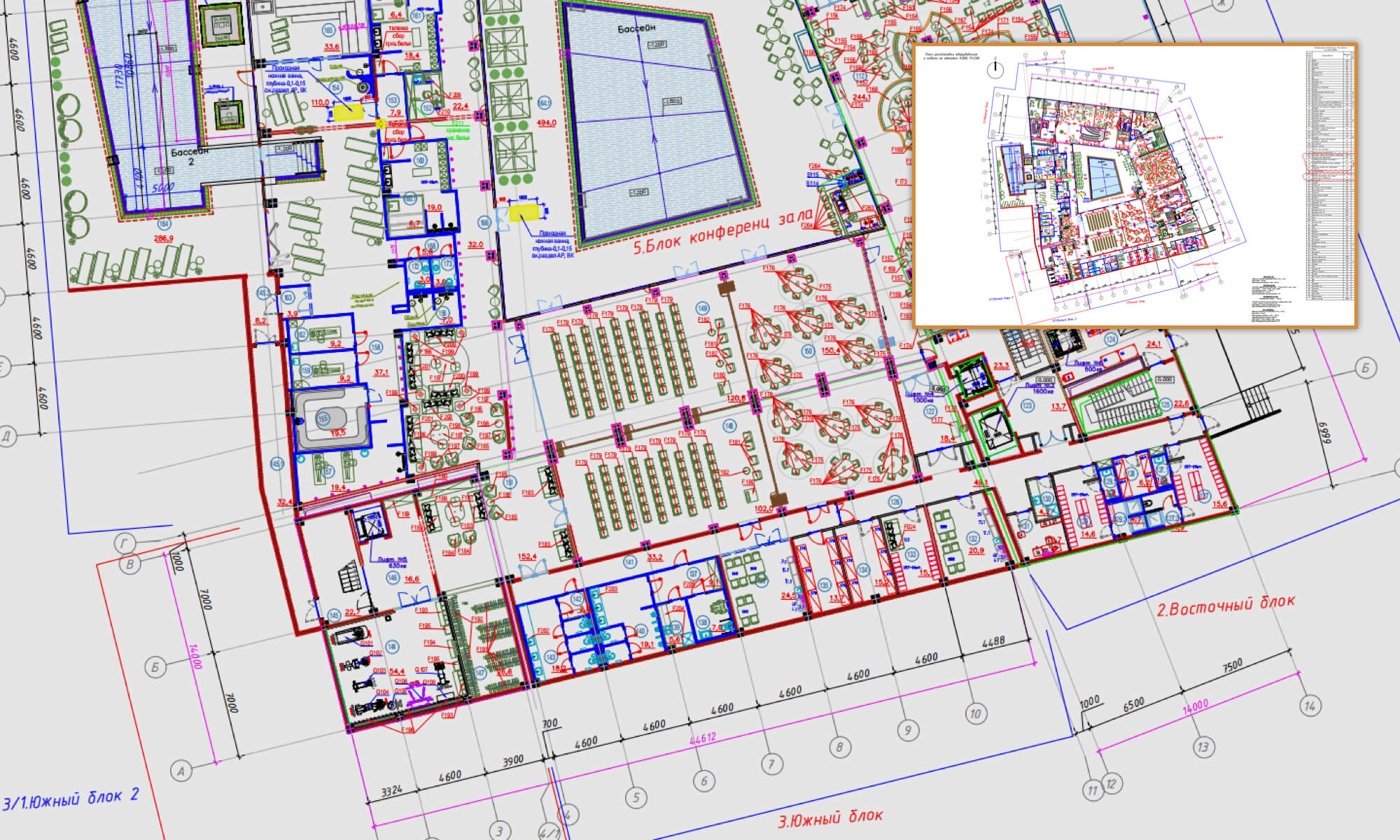Select grid axis bubble 7
The width and height of the screenshot is (1400, 840).
(x=771, y=764)
